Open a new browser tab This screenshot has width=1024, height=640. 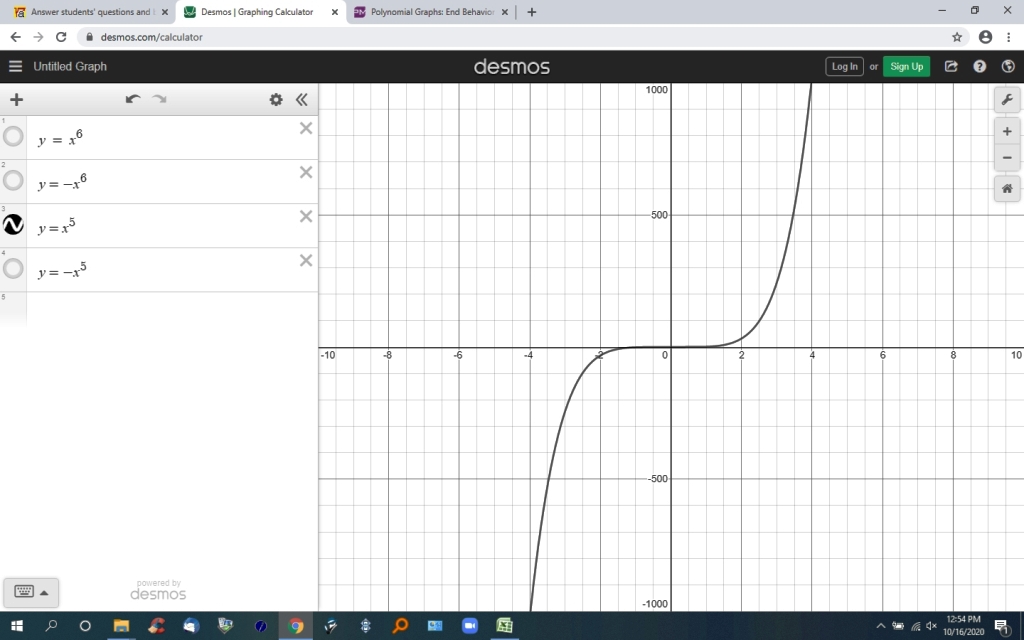532,12
